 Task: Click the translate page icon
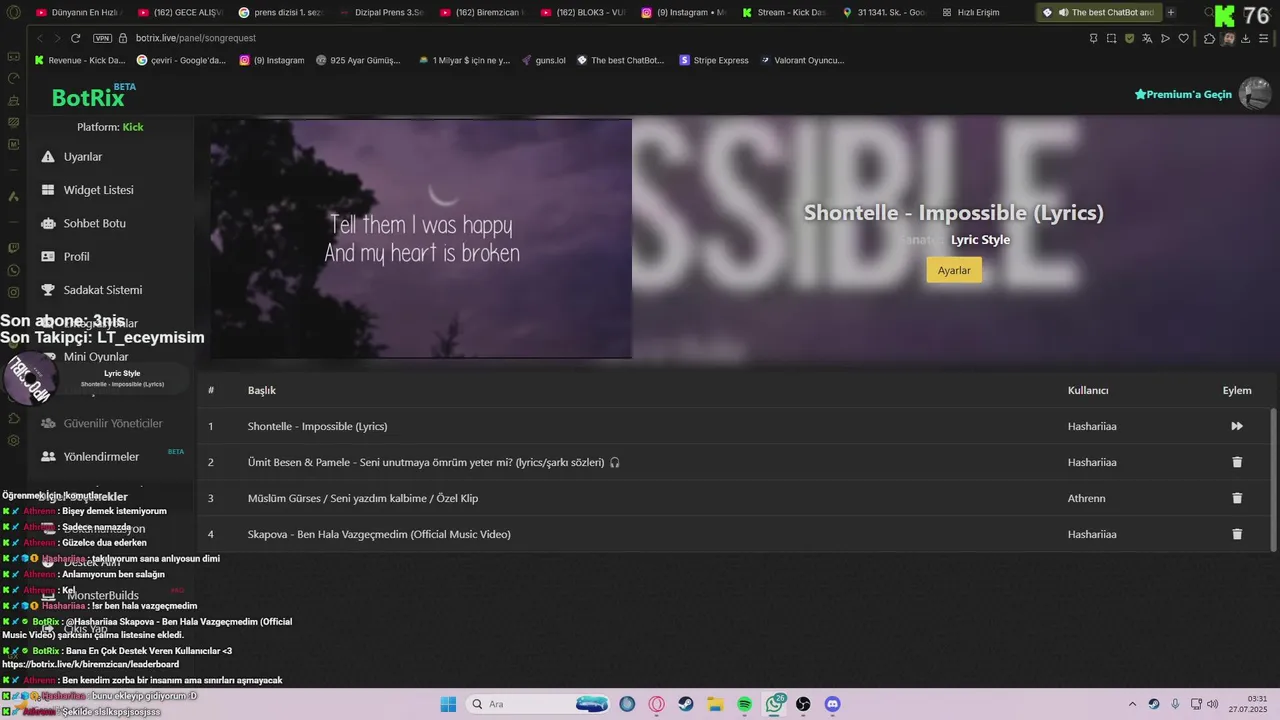point(1147,38)
